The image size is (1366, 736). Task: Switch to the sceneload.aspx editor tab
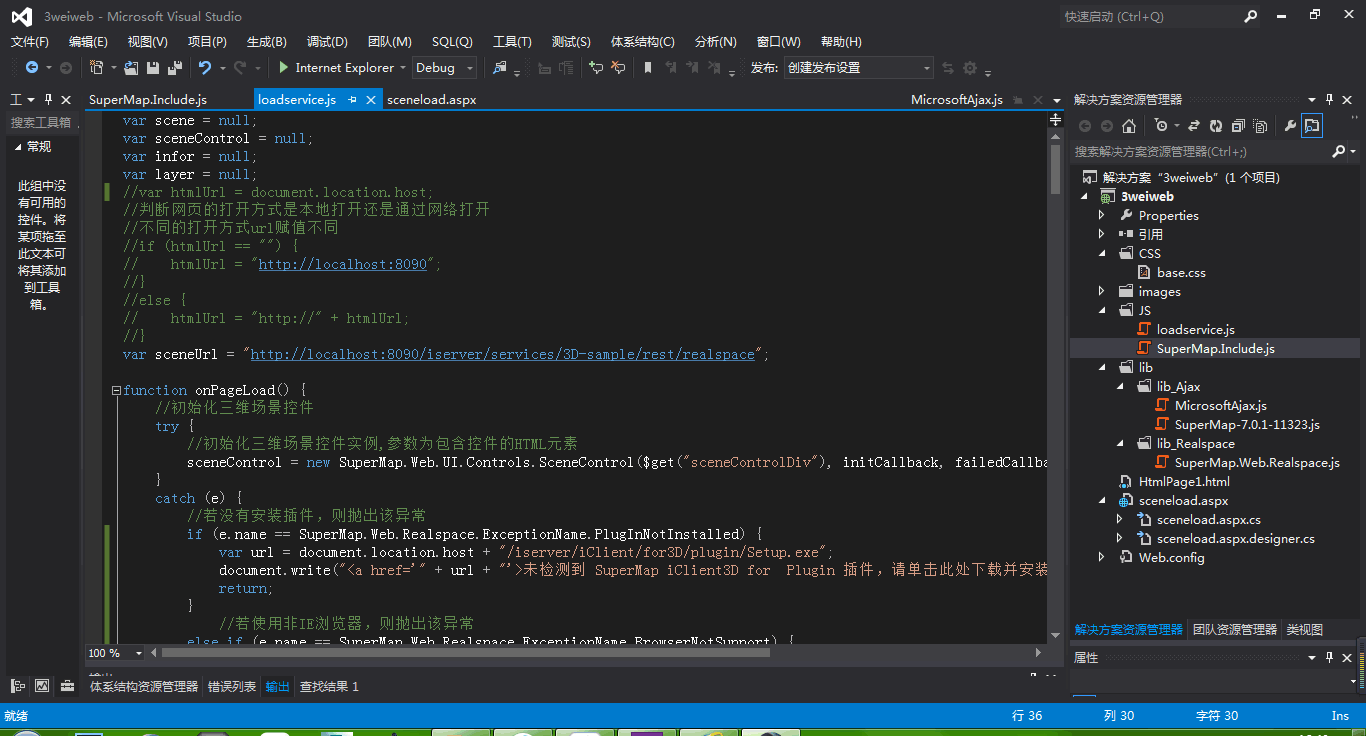click(431, 100)
